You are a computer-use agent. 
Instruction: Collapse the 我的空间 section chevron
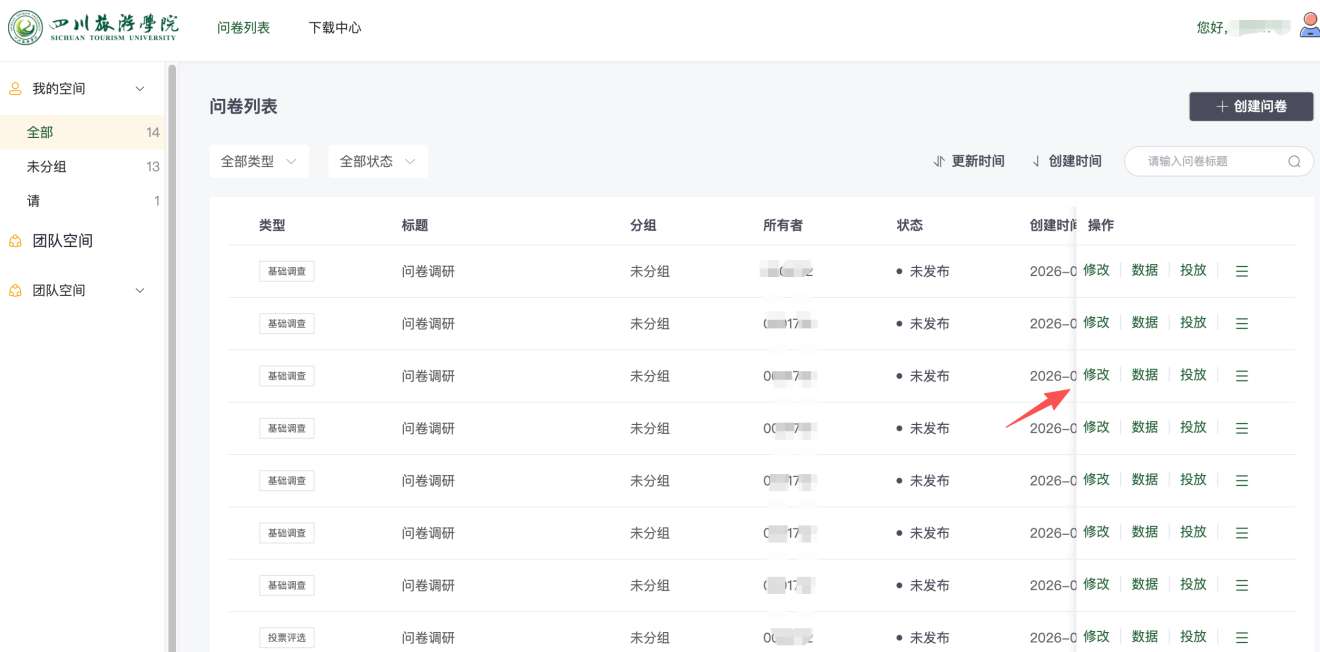pos(140,89)
